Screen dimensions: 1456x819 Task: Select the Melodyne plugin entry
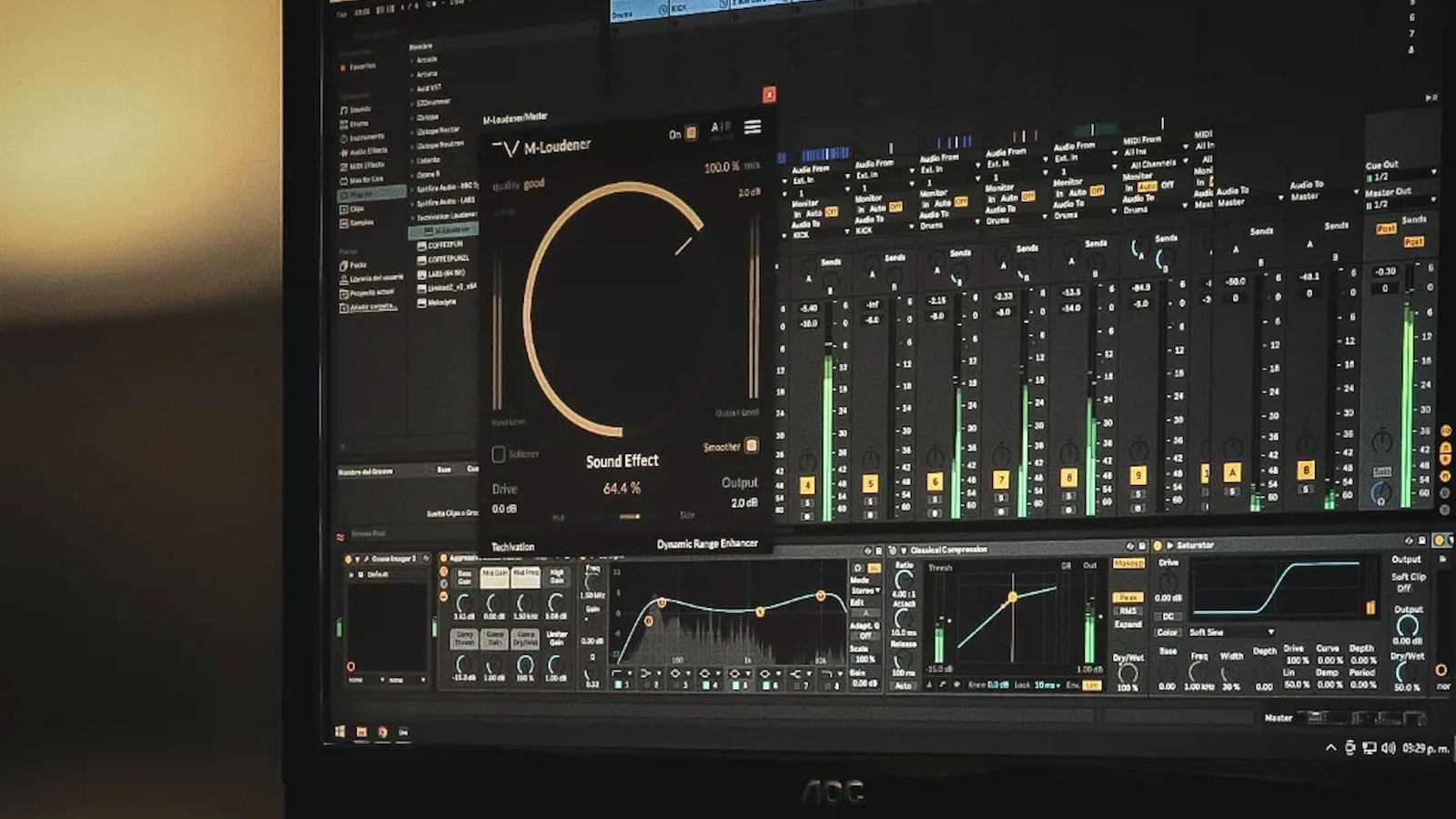(438, 302)
